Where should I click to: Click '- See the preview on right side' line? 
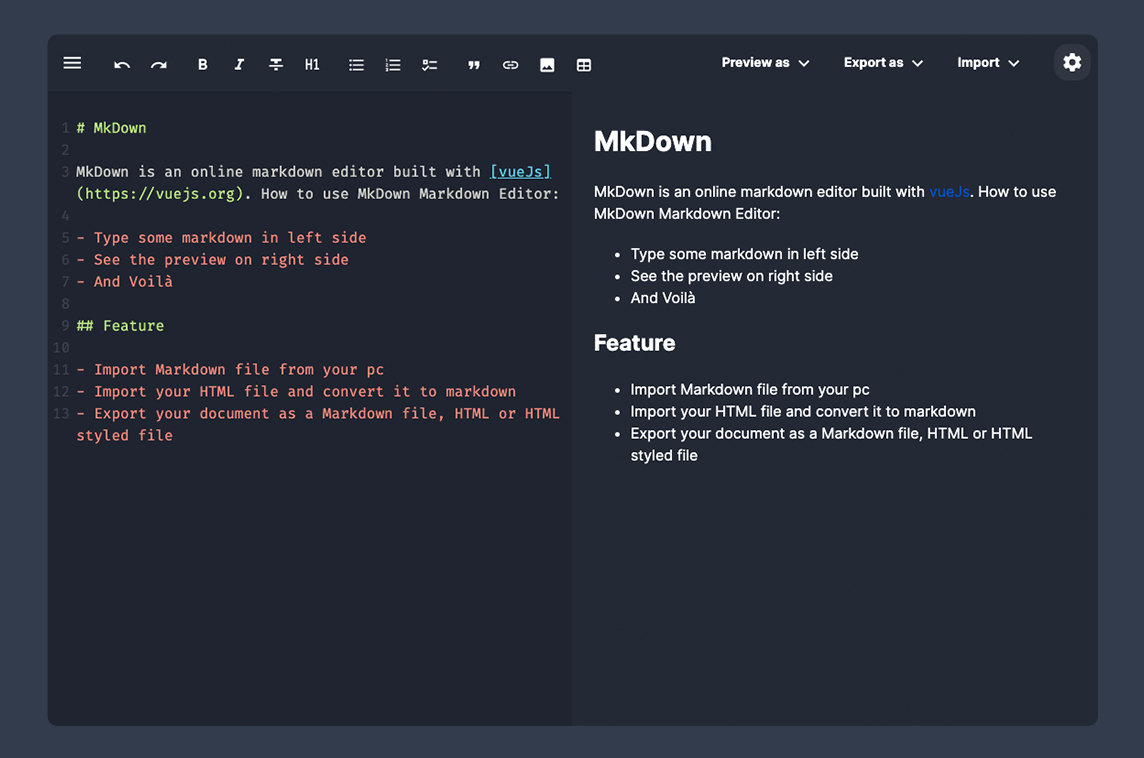point(212,260)
